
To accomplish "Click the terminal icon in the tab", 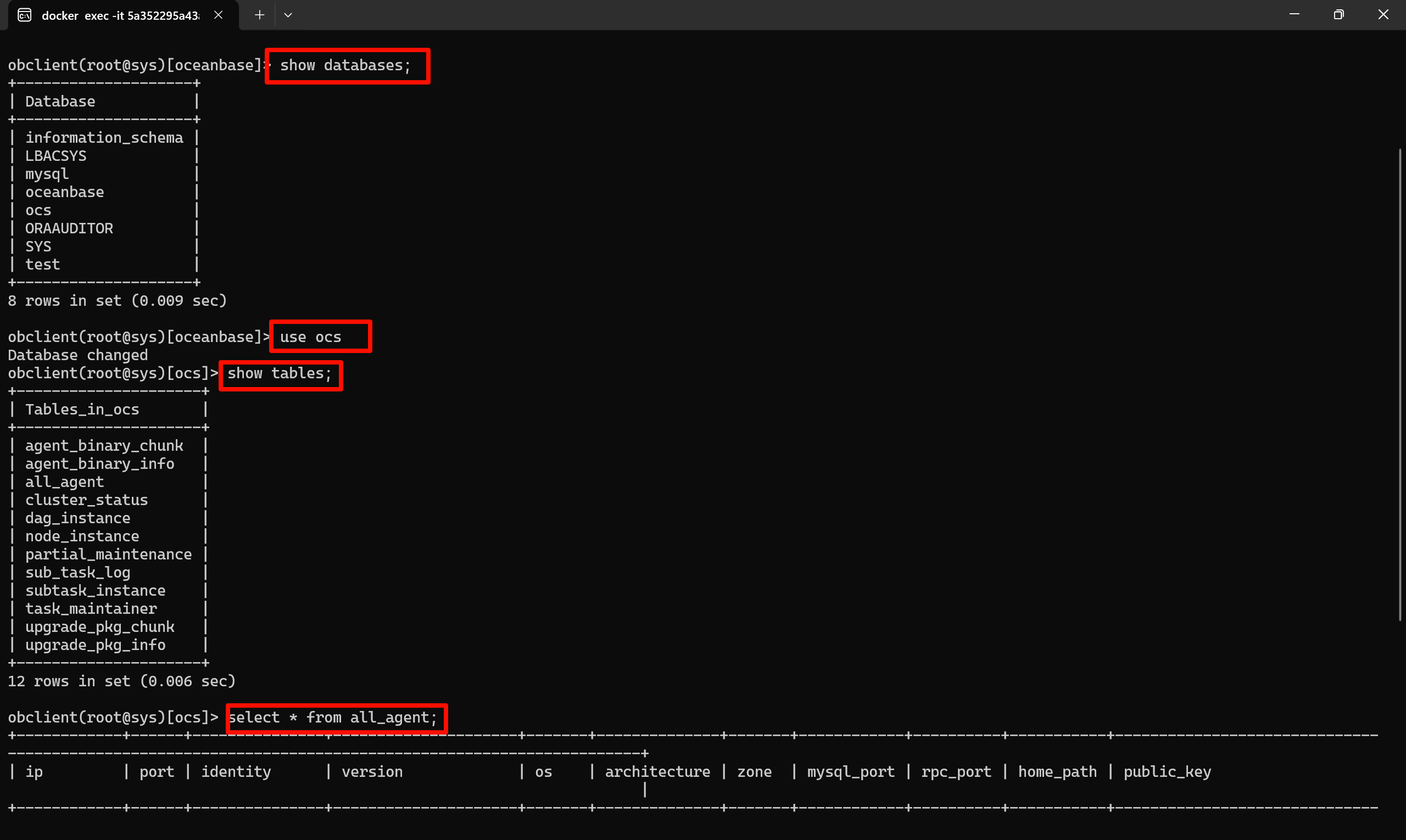I will click(x=24, y=15).
